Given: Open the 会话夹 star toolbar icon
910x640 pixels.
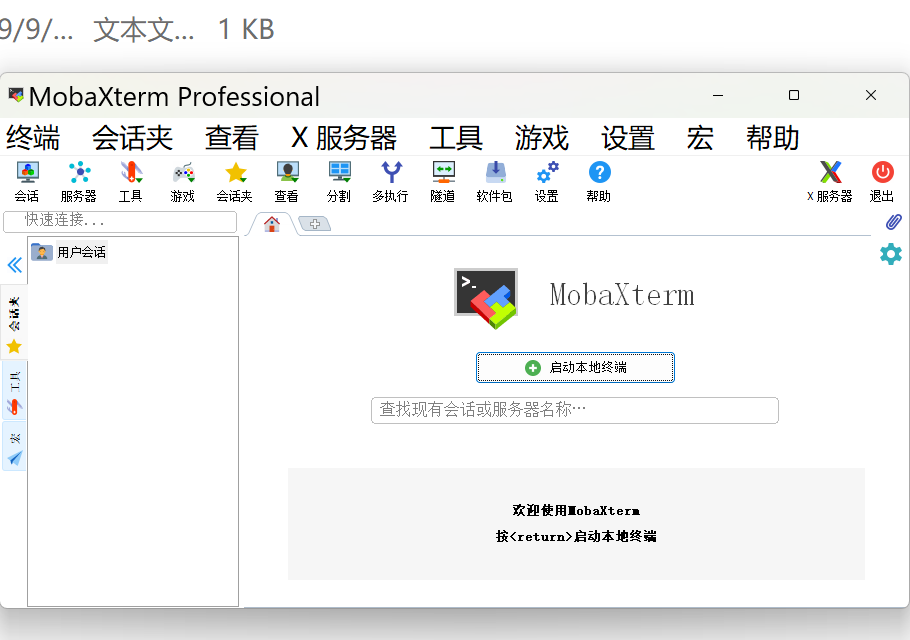Looking at the screenshot, I should click(234, 182).
